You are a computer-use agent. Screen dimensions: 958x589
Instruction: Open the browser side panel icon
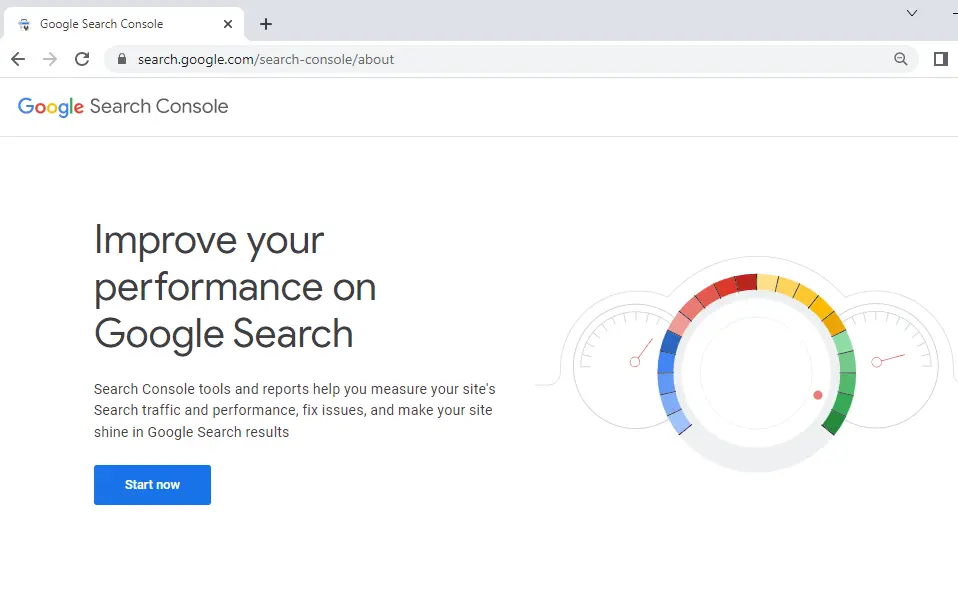940,59
